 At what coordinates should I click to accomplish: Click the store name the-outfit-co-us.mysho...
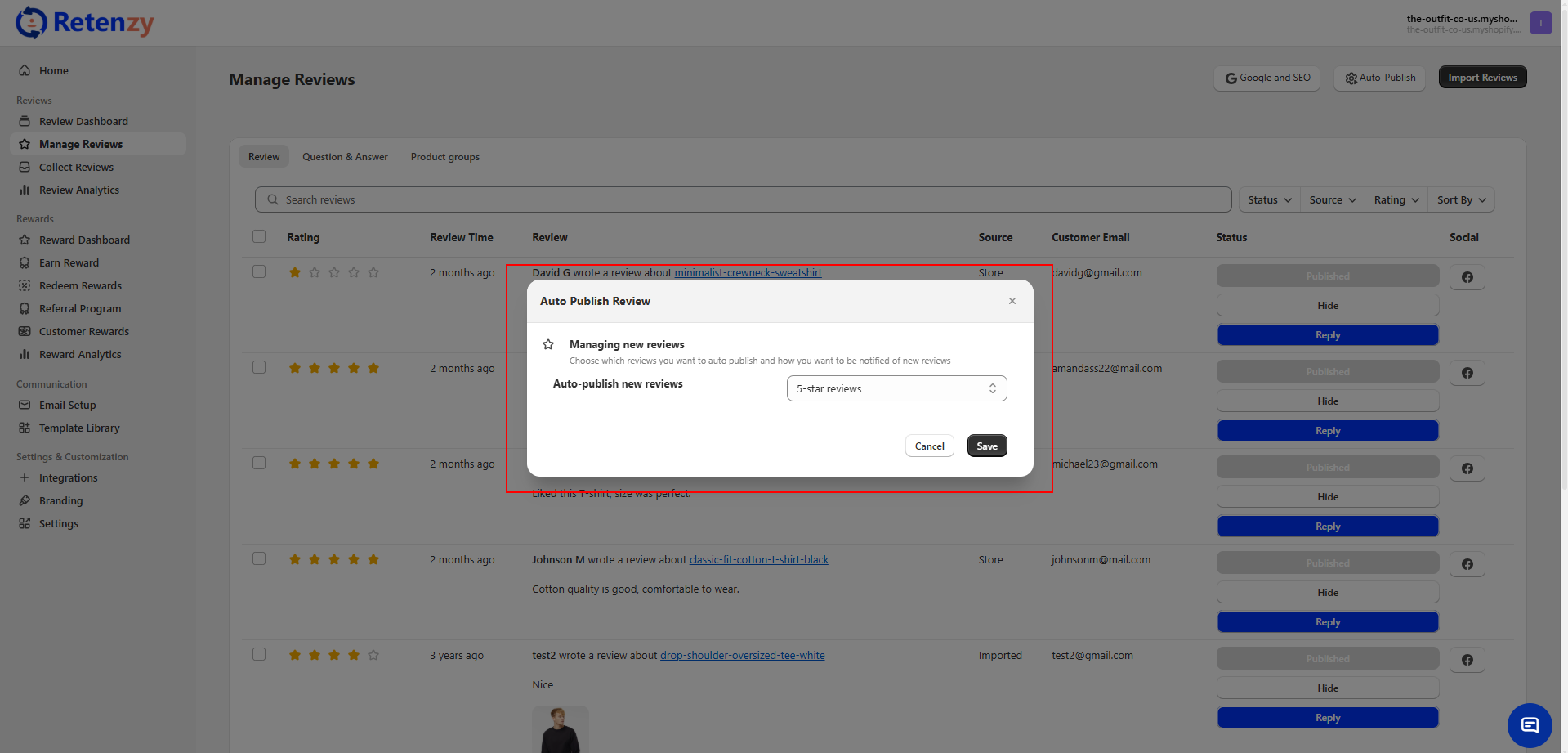click(1462, 19)
